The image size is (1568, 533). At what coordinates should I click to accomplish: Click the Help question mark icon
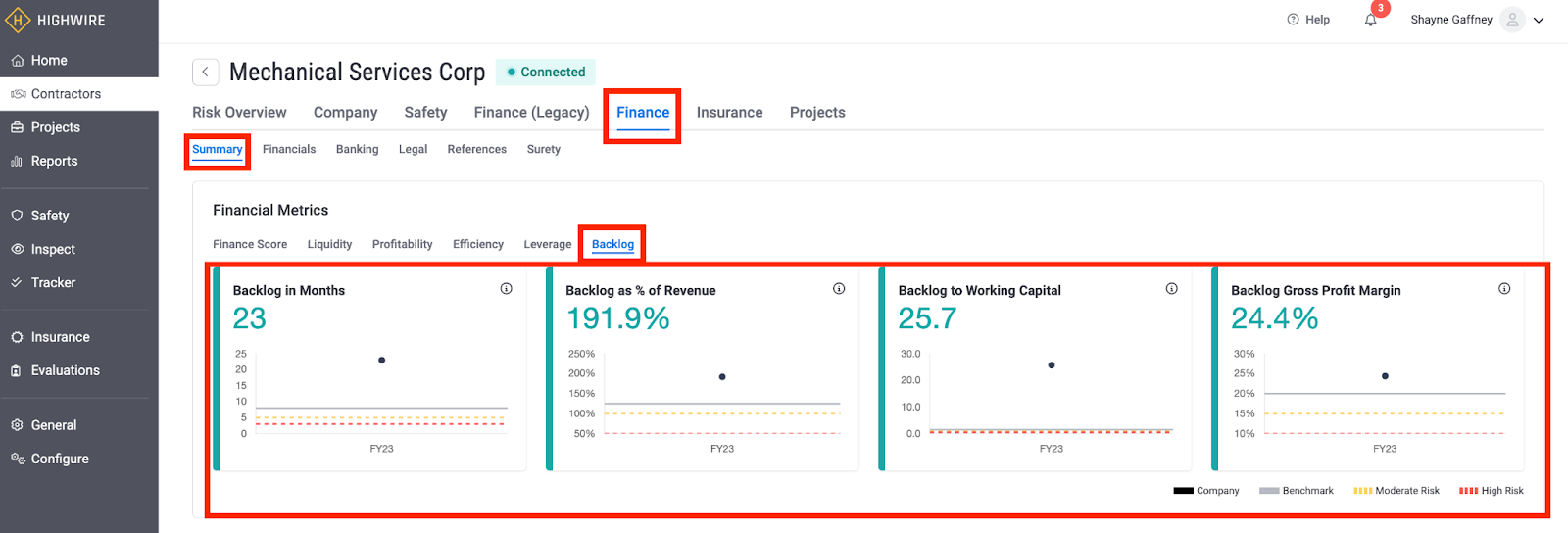(1293, 20)
